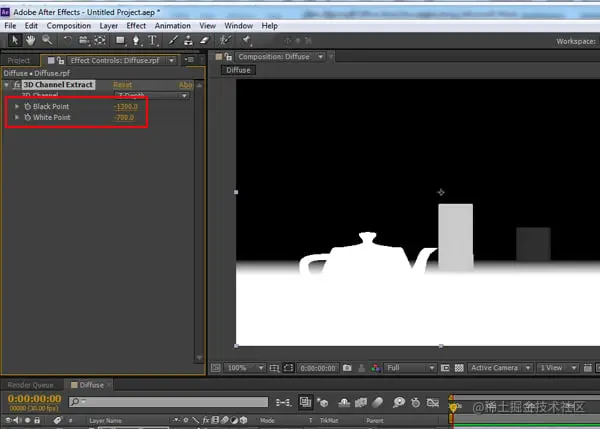
Task: Open the 1 View layout dropdown
Action: coord(557,368)
